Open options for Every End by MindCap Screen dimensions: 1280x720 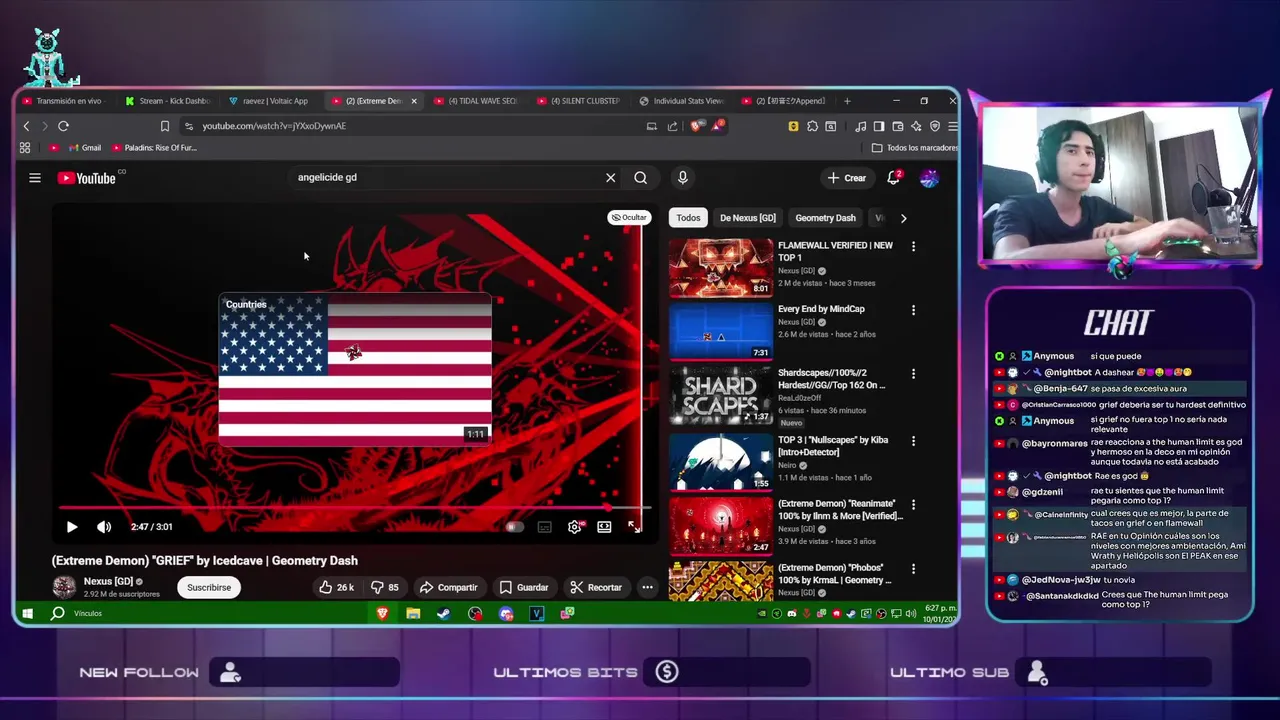913,310
